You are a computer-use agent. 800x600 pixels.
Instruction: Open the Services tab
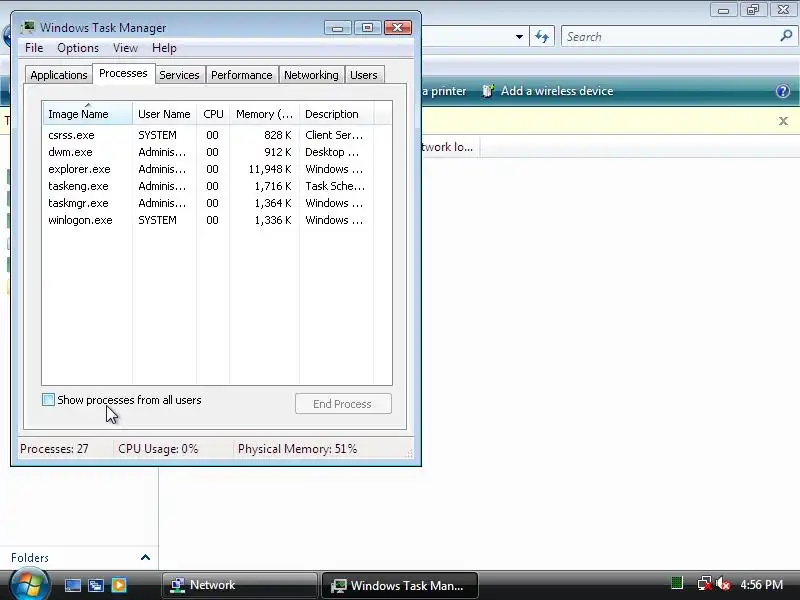179,75
